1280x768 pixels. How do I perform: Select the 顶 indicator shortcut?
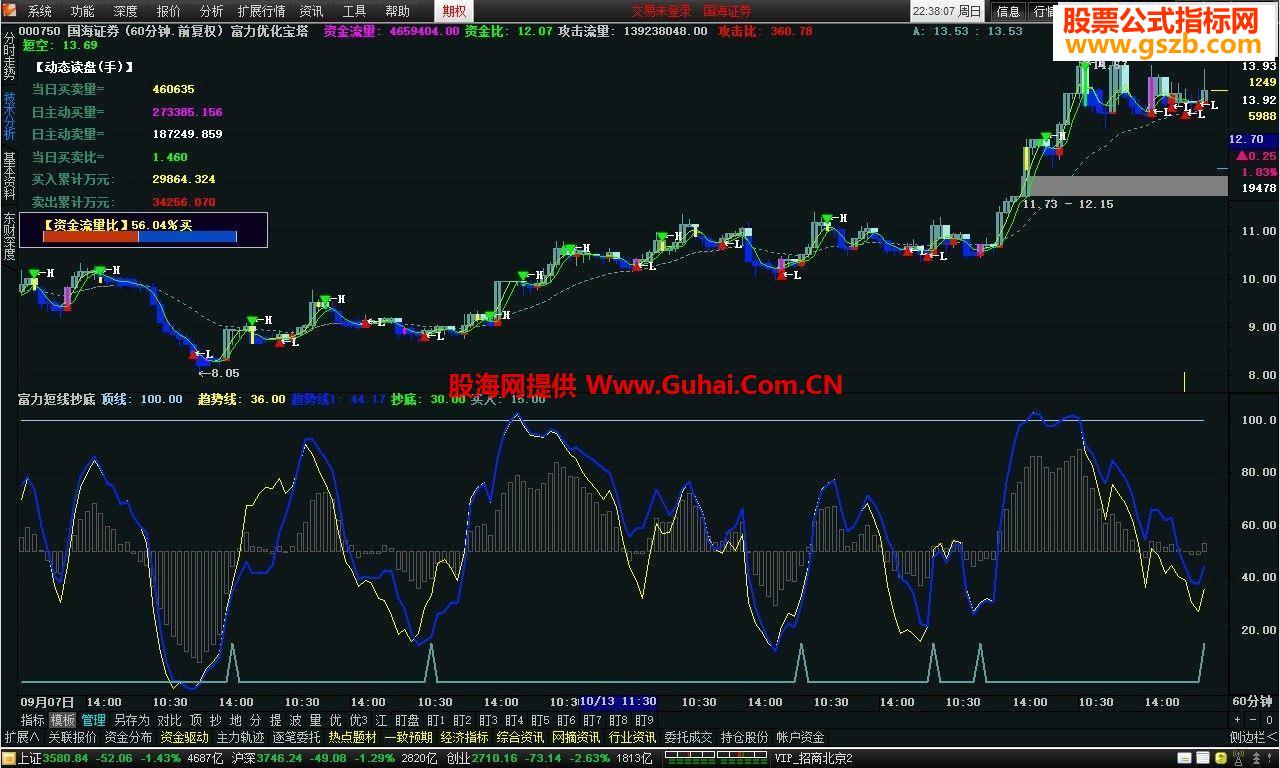tap(196, 720)
